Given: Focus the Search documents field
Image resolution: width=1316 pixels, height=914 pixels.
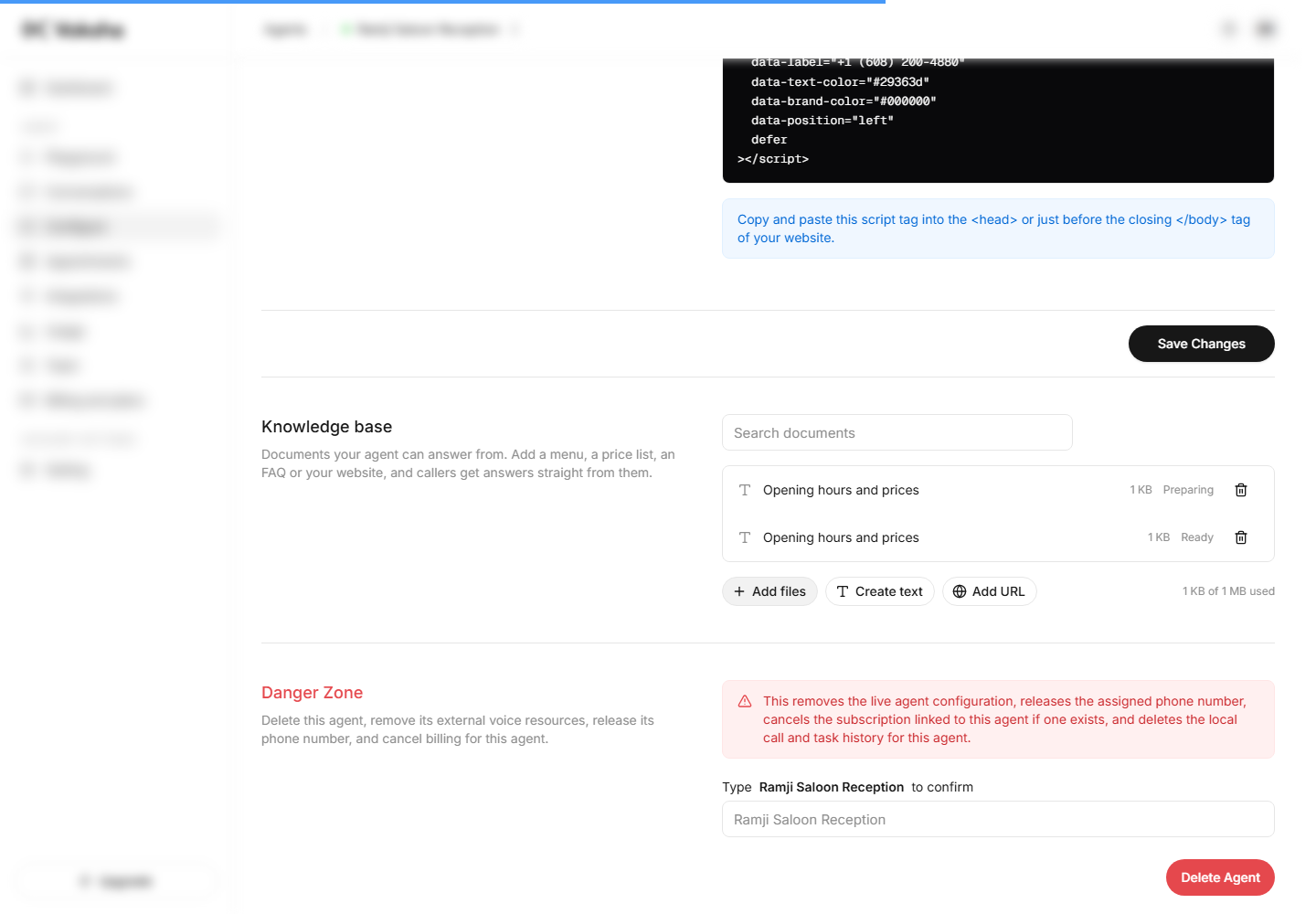Looking at the screenshot, I should (x=897, y=432).
